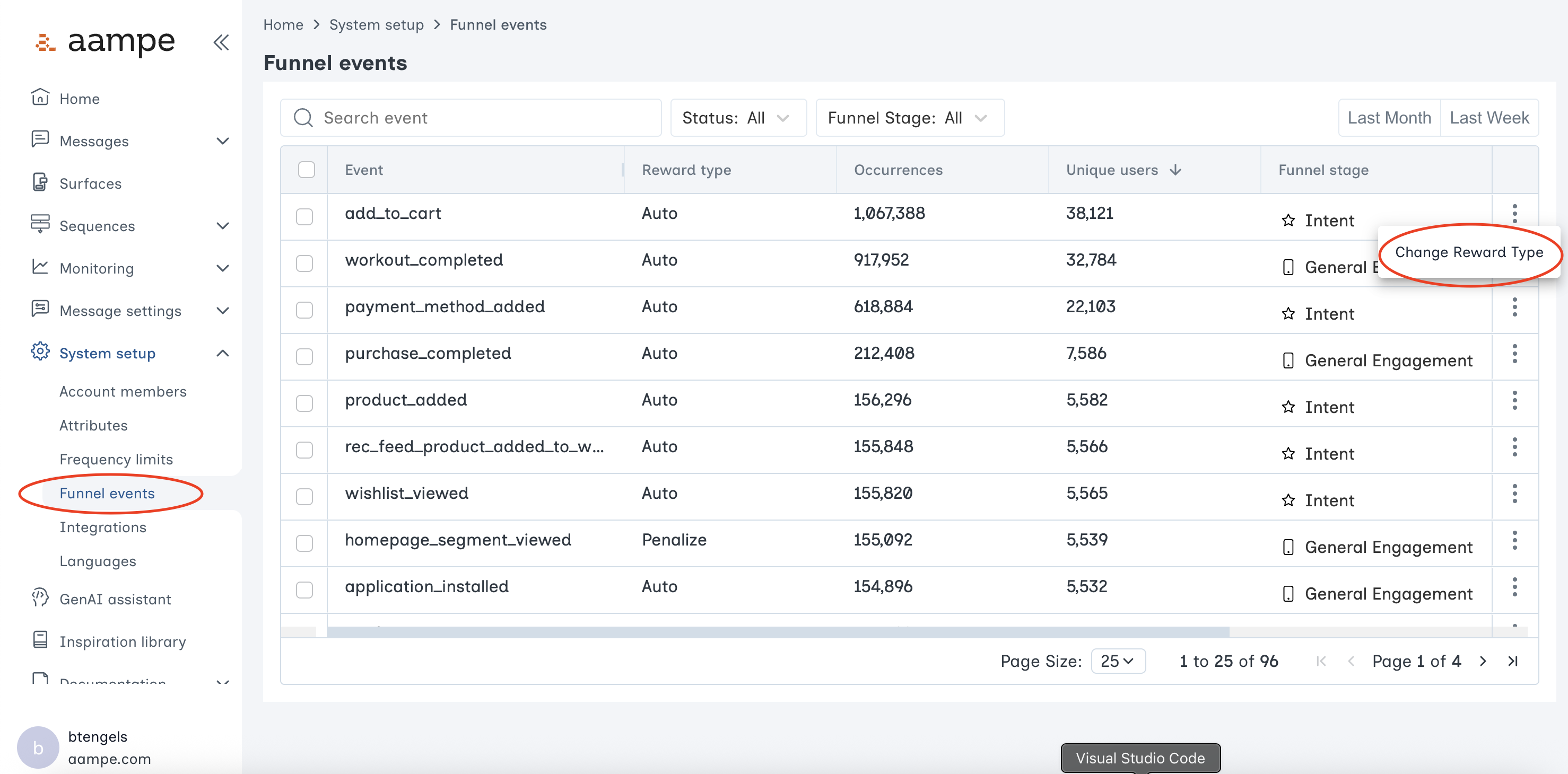Screen dimensions: 1568x774
Task: Open the Funnel Stage: All dropdown
Action: pyautogui.click(x=910, y=118)
